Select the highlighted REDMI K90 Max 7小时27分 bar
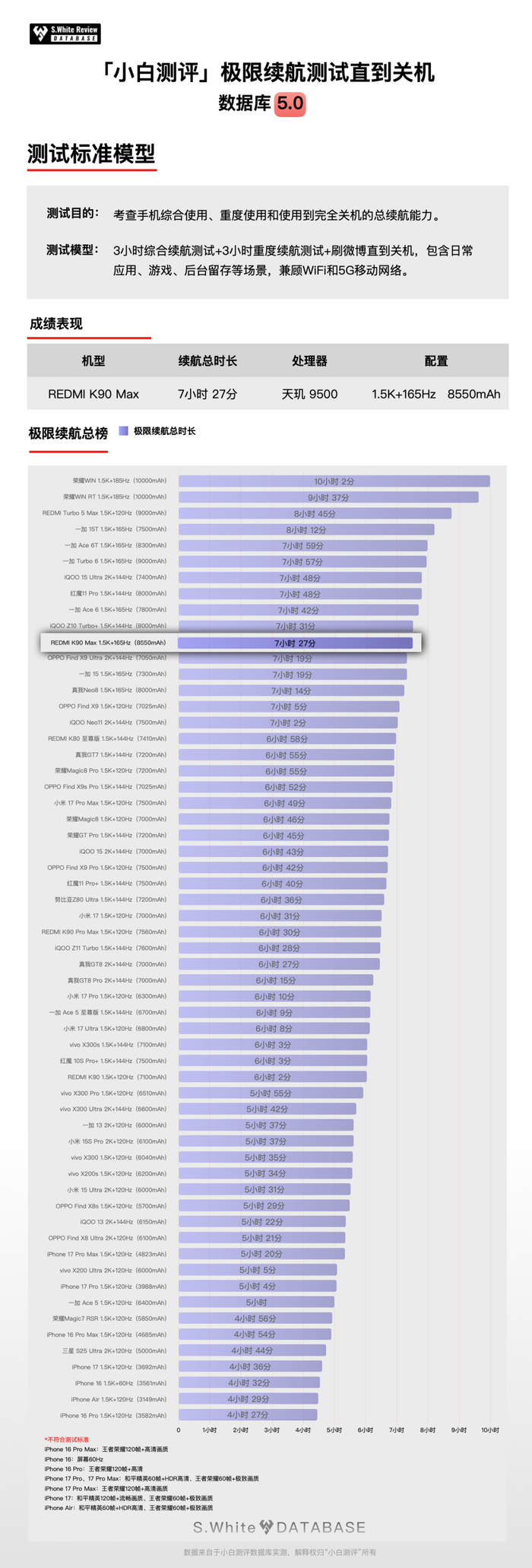The height and width of the screenshot is (1568, 532). (295, 643)
